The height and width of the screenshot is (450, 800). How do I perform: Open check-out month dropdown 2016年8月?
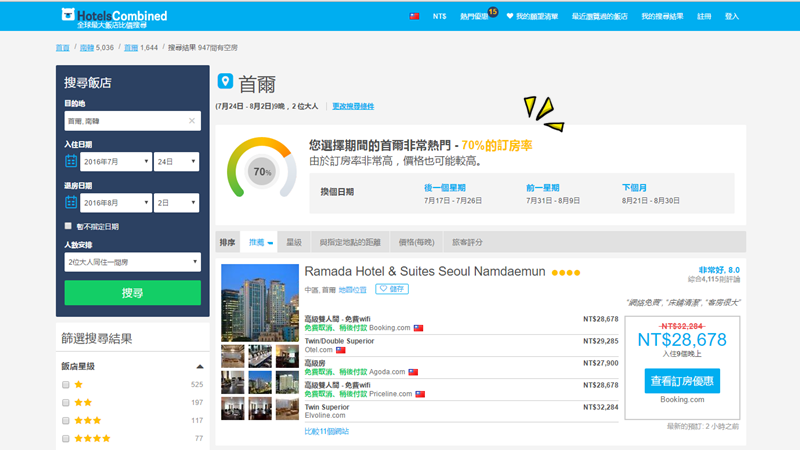[x=116, y=203]
